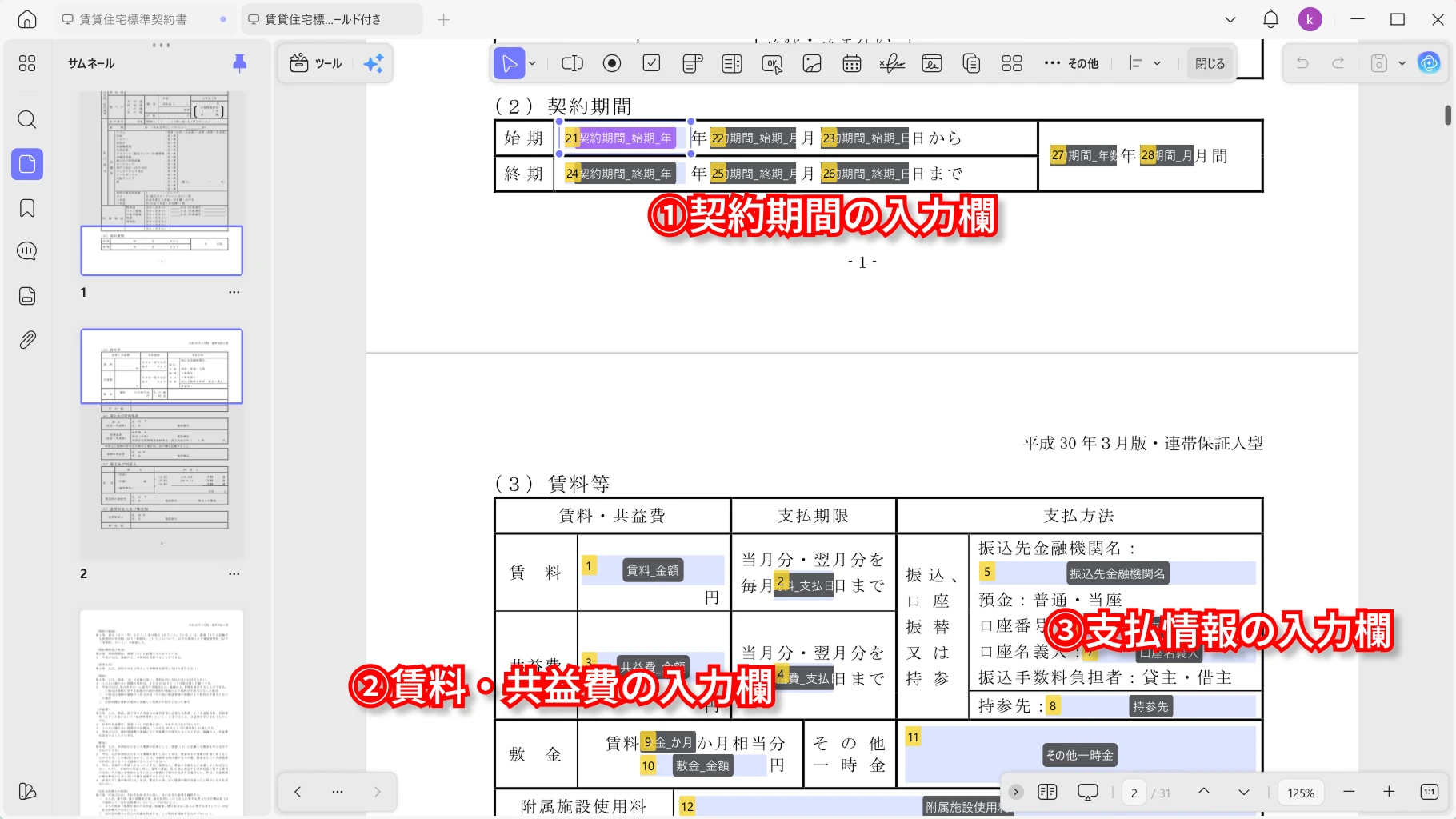Open the layers icon at sidebar bottom

tap(27, 792)
